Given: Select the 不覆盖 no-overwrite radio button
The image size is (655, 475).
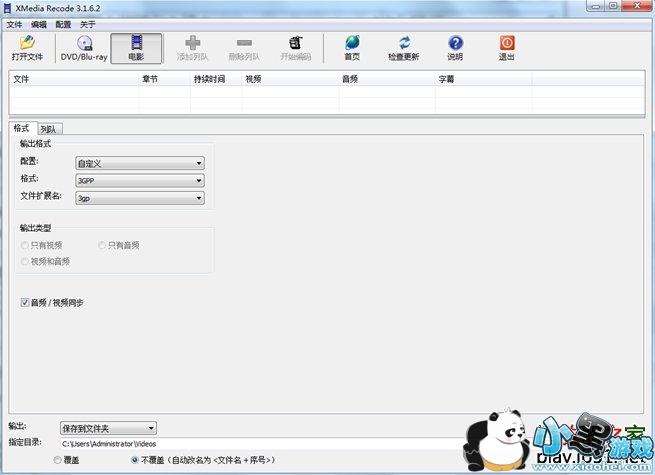Looking at the screenshot, I should 135,460.
